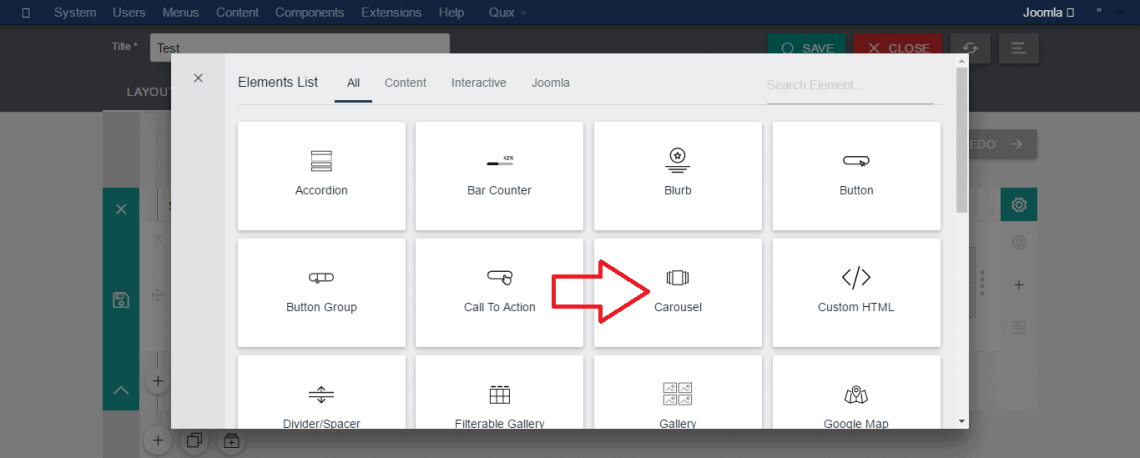Open the Components menu
1140x458 pixels.
[309, 13]
